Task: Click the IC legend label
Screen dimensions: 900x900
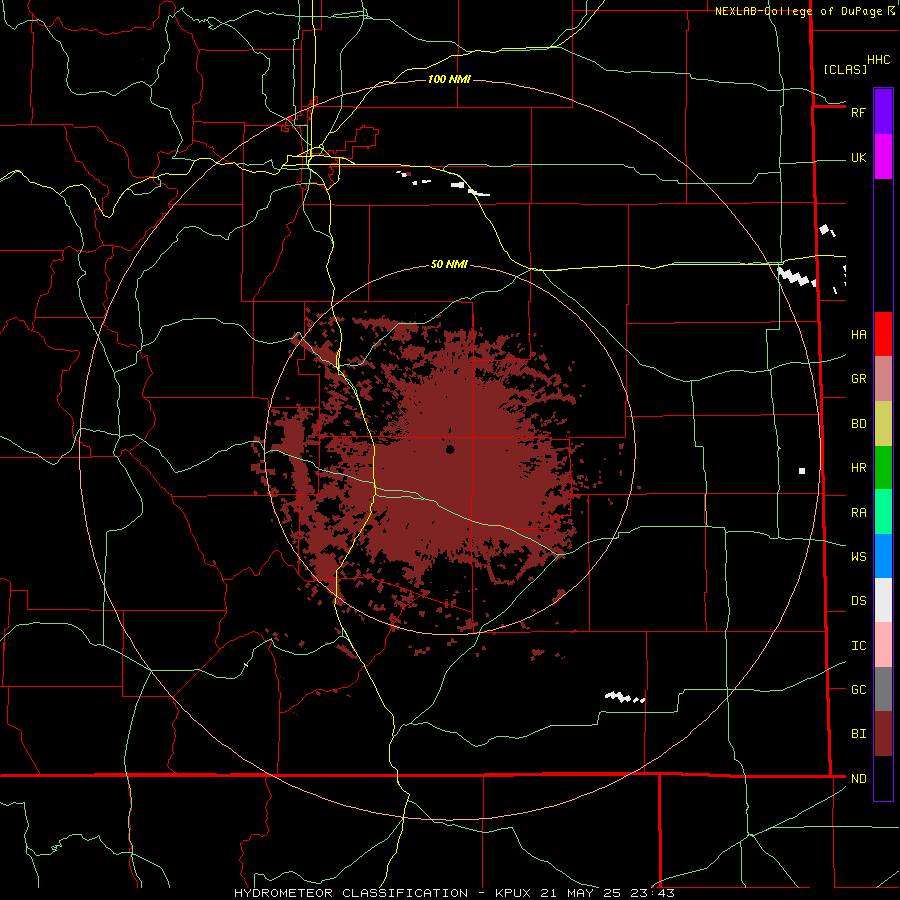Action: 858,645
